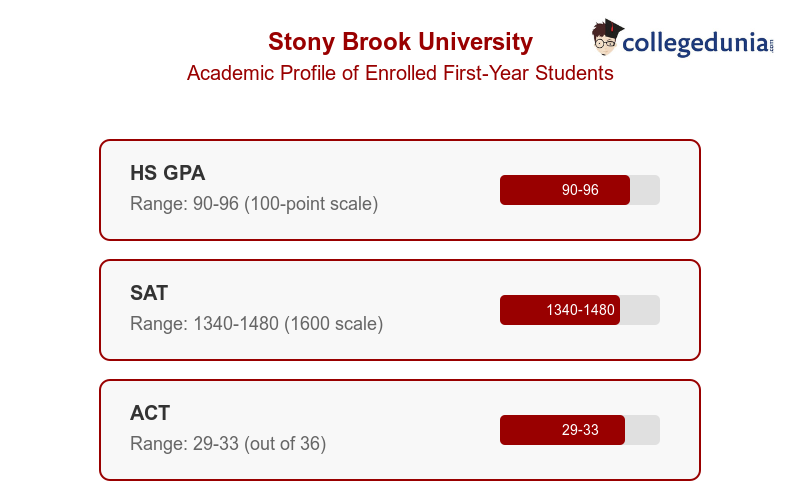Click the 29-33 (out of 36) range text

click(x=228, y=444)
